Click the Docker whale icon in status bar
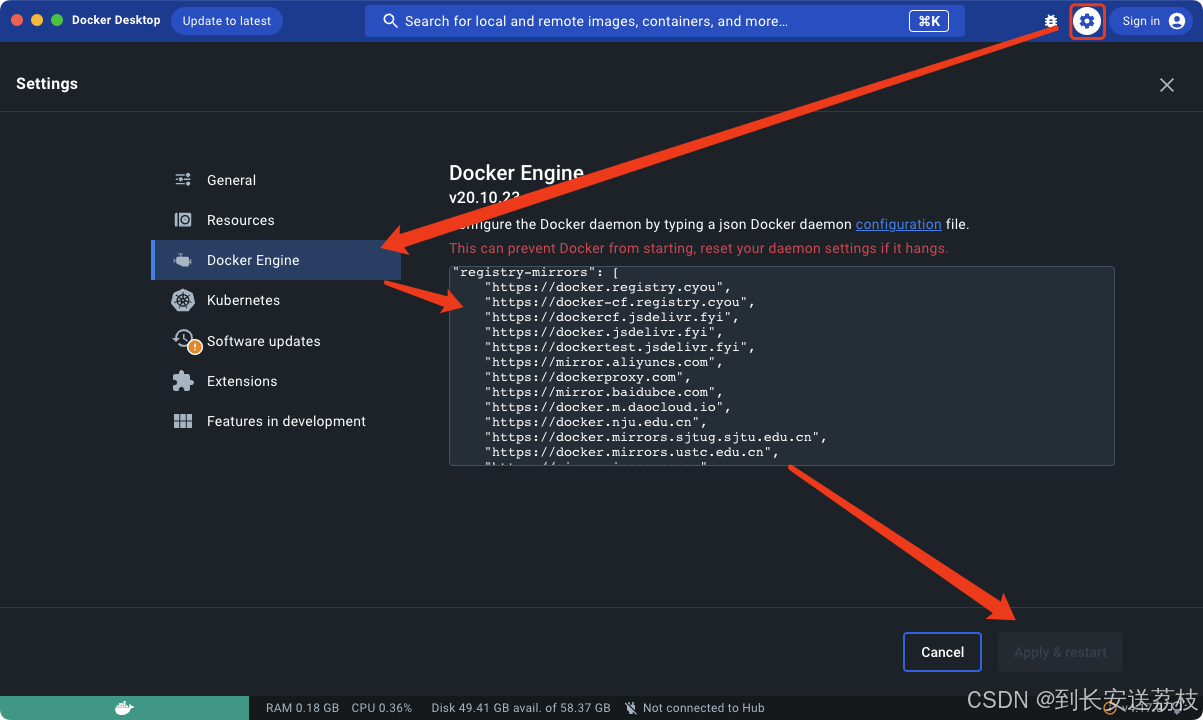The image size is (1203, 720). click(x=124, y=708)
